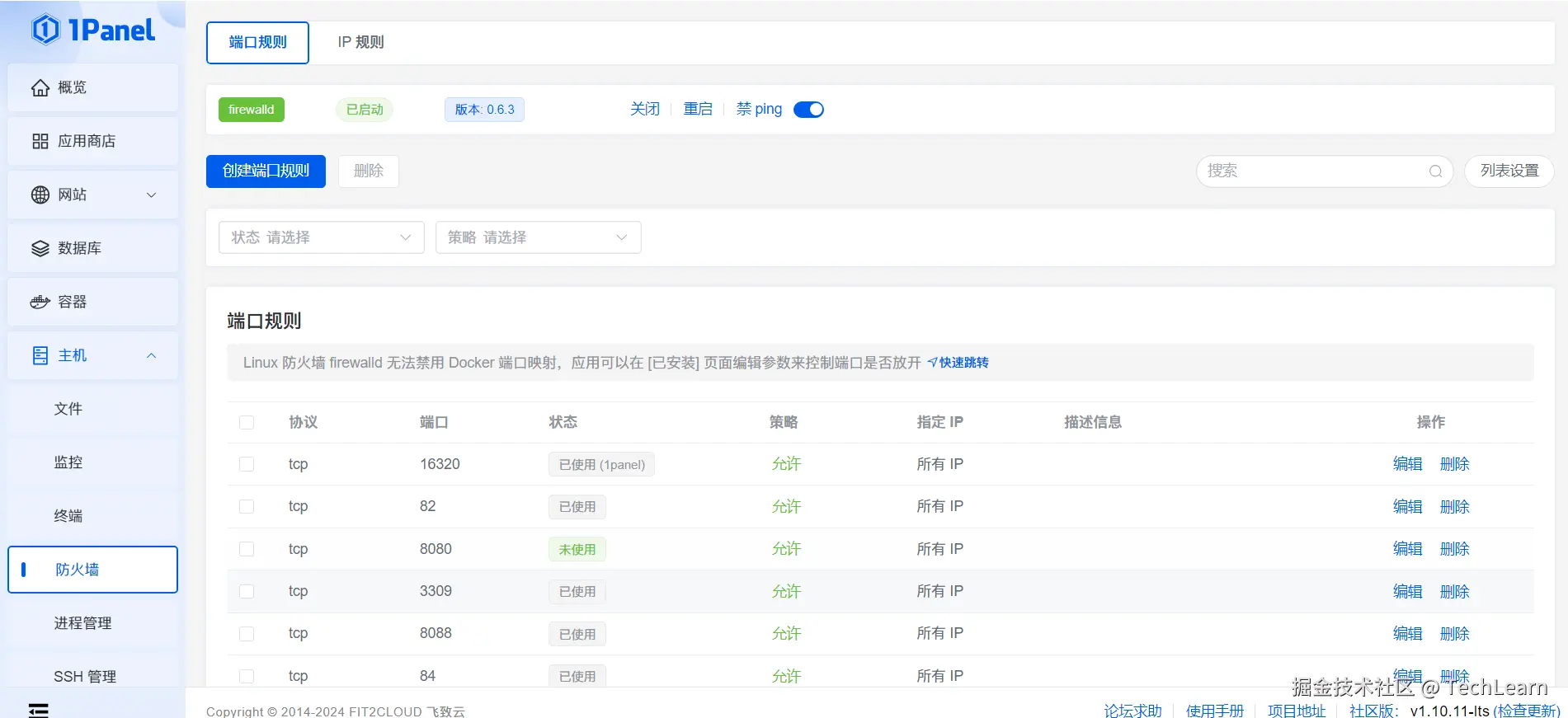Open 文件 in the sidebar

92,409
